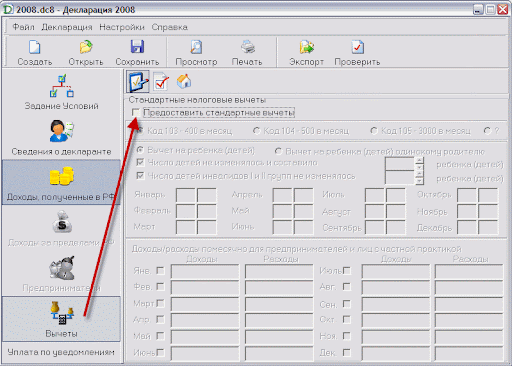Click the first Апрель input field
This screenshot has width=512, height=366.
coord(282,195)
